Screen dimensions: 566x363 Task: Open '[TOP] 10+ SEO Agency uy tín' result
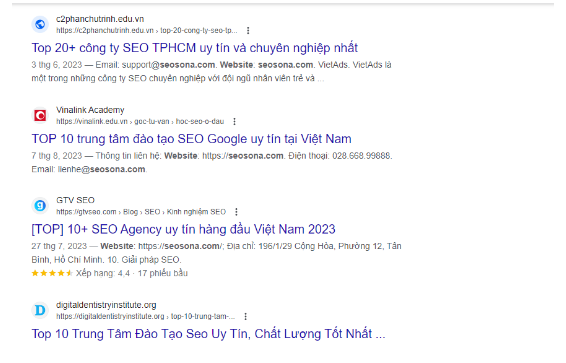pos(183,229)
